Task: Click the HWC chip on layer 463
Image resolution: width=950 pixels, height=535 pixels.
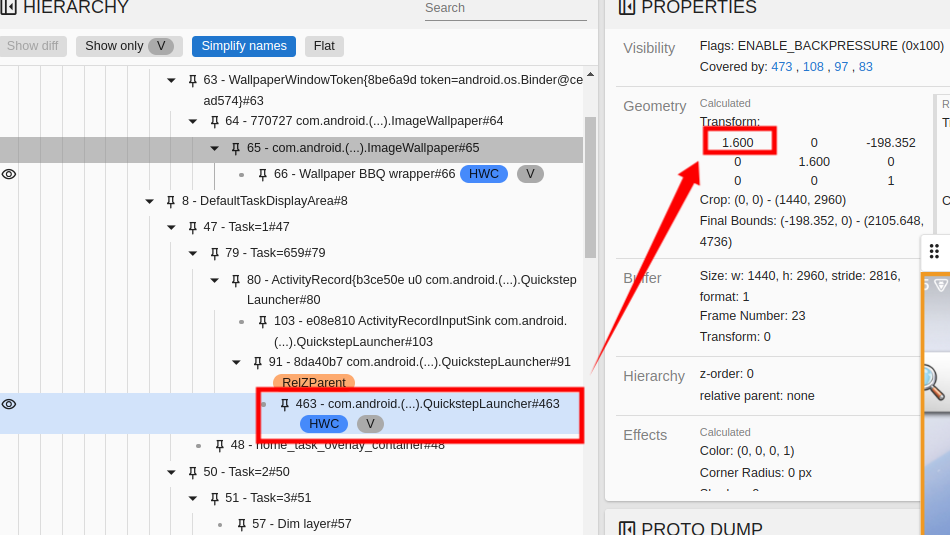Action: point(324,424)
